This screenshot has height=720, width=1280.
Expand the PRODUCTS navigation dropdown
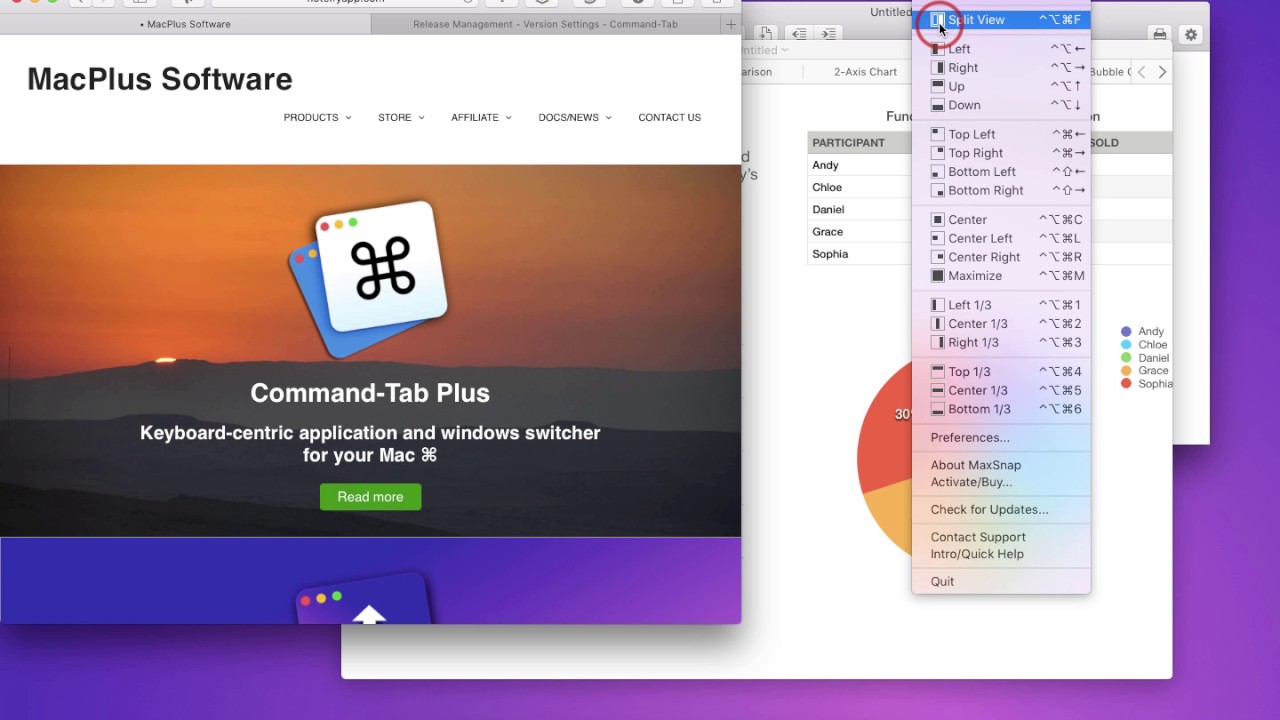coord(317,118)
